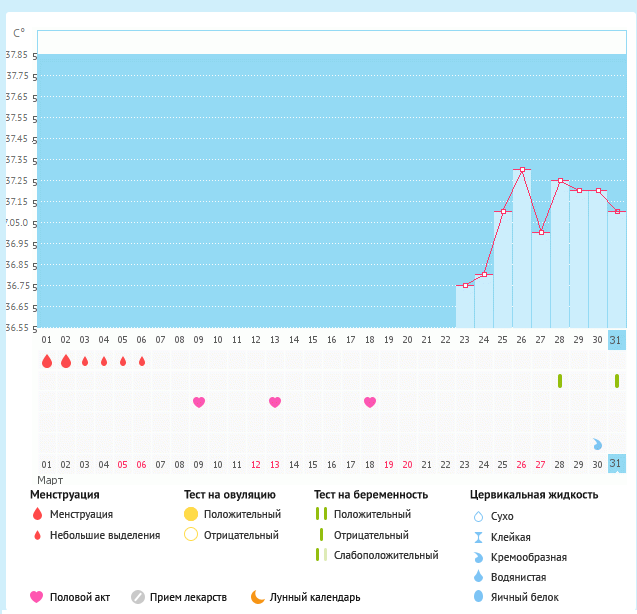
Task: Click the Небольшие выделения legend label
Action: (x=105, y=535)
